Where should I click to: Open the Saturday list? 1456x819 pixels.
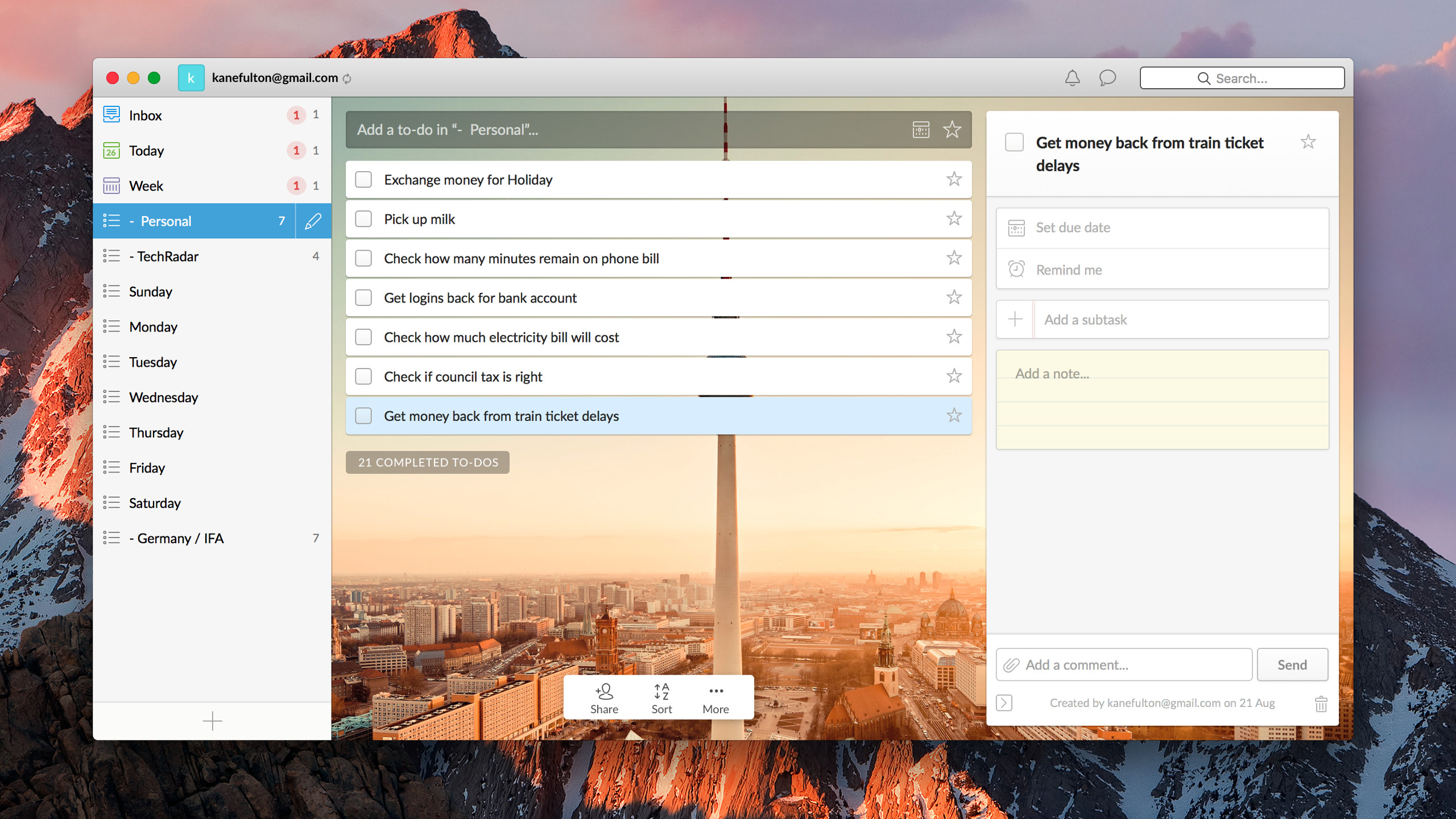click(212, 503)
